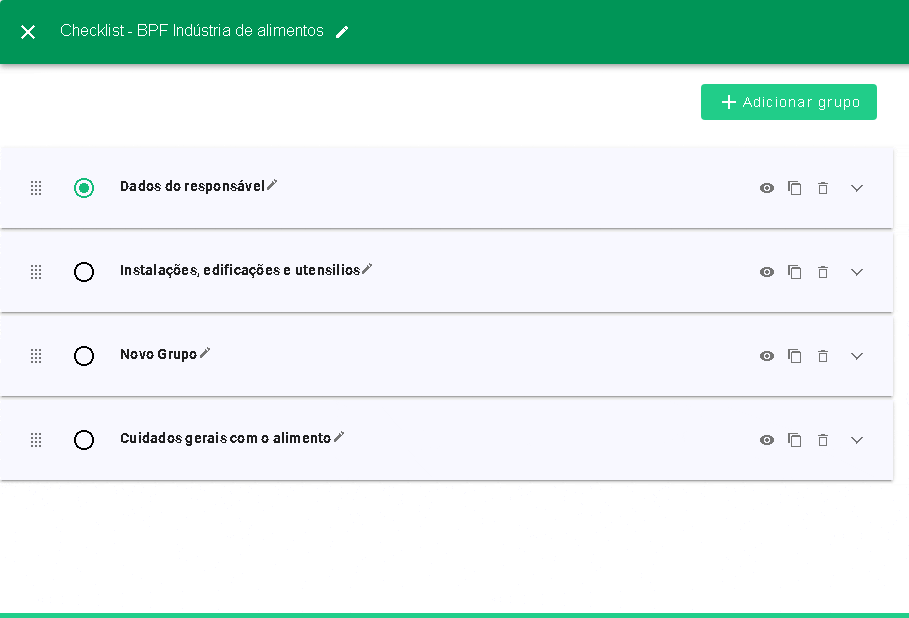Image resolution: width=909 pixels, height=618 pixels.
Task: Click the Adicionar grupo button
Action: click(x=788, y=102)
